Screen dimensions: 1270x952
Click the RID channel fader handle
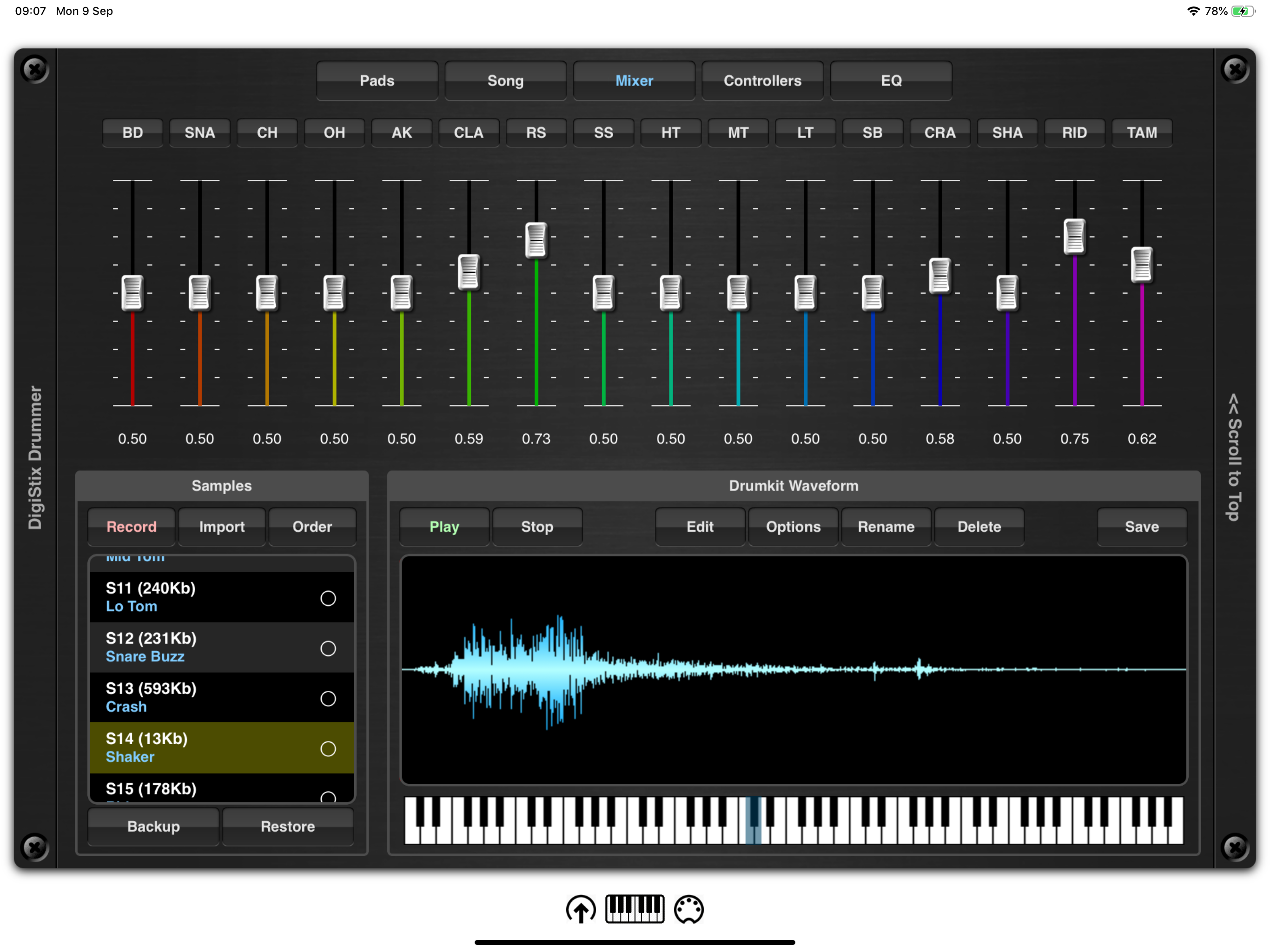1074,237
